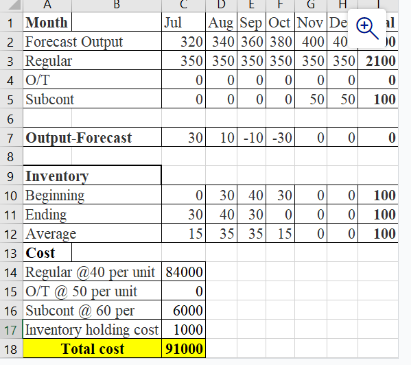411x365 pixels.
Task: Click the 'Oct' month cell
Action: tap(280, 23)
